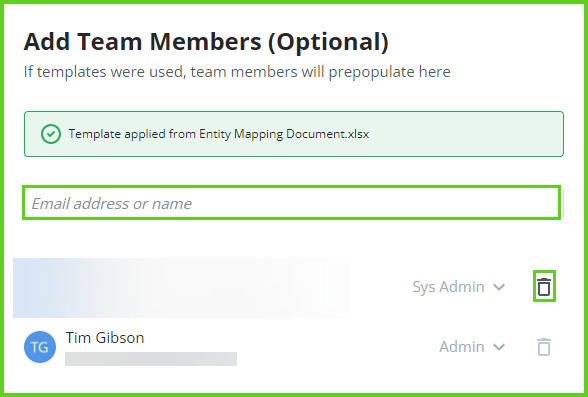Click the green checkmark success icon

tap(51, 134)
